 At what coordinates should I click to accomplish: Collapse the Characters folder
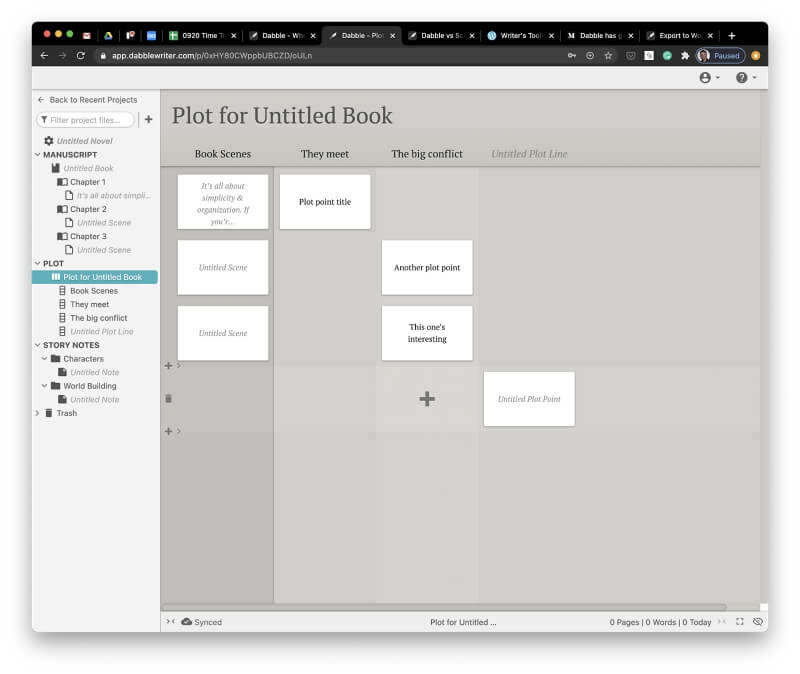44,359
